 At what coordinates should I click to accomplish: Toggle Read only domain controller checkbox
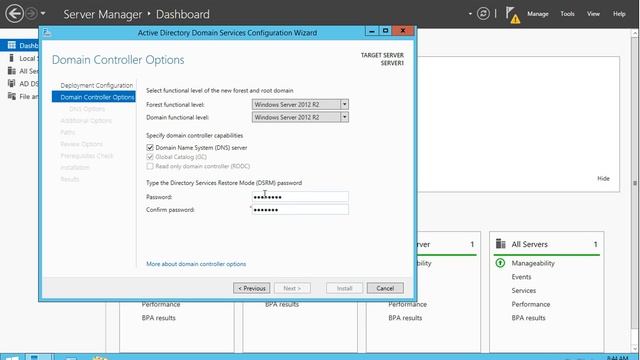(x=150, y=166)
